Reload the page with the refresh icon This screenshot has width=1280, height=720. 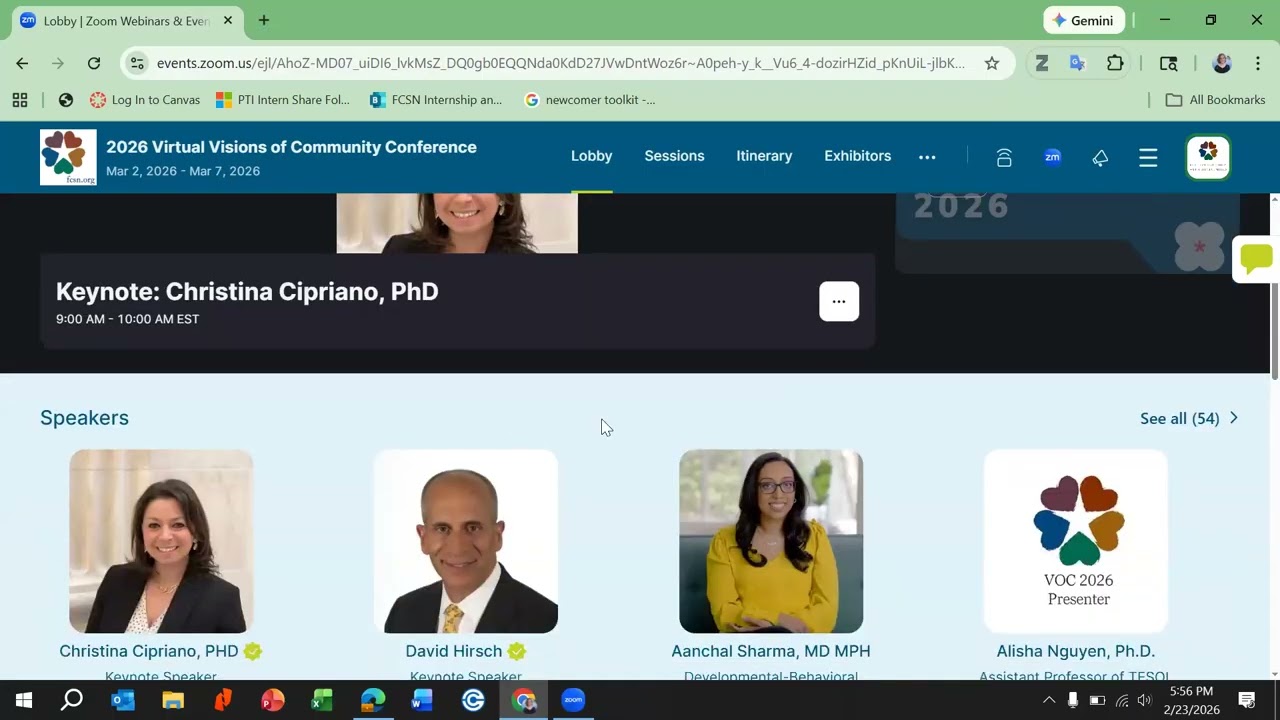pos(94,63)
